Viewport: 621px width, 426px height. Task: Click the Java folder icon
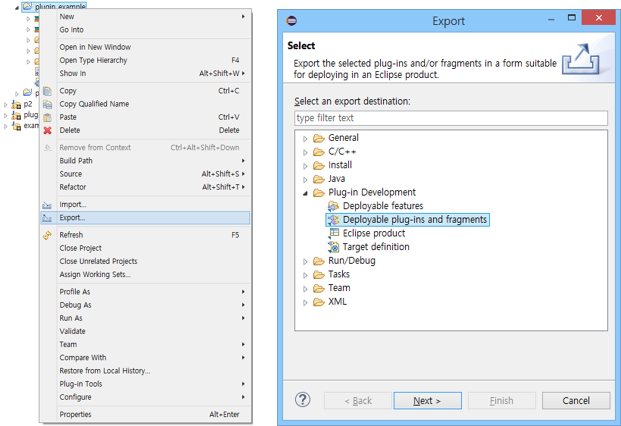tap(319, 179)
